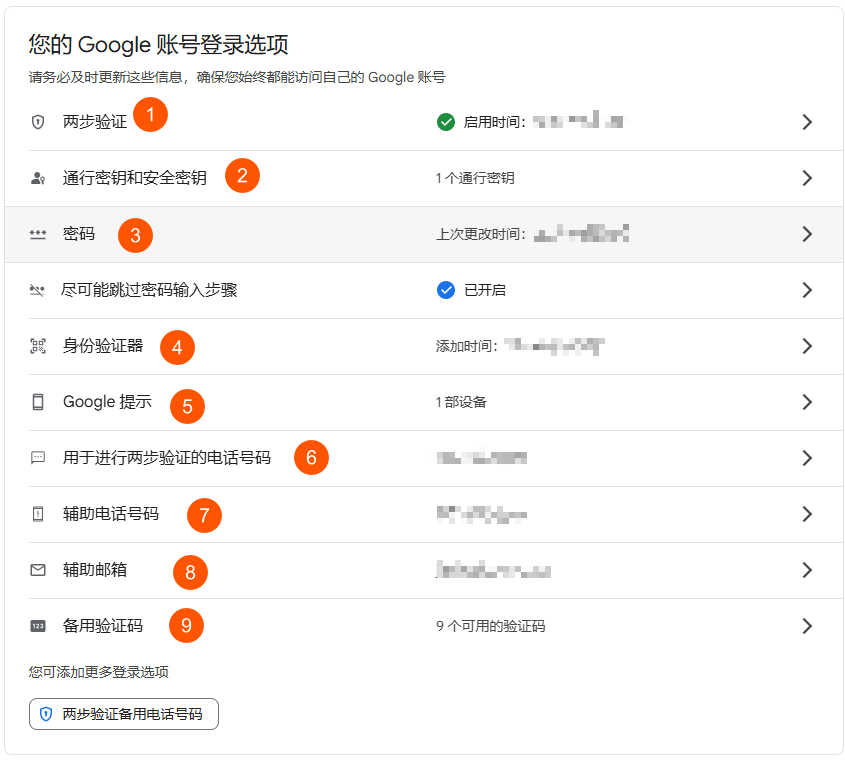
Task: Click the blue checkmark next to 已开启
Action: 446,290
